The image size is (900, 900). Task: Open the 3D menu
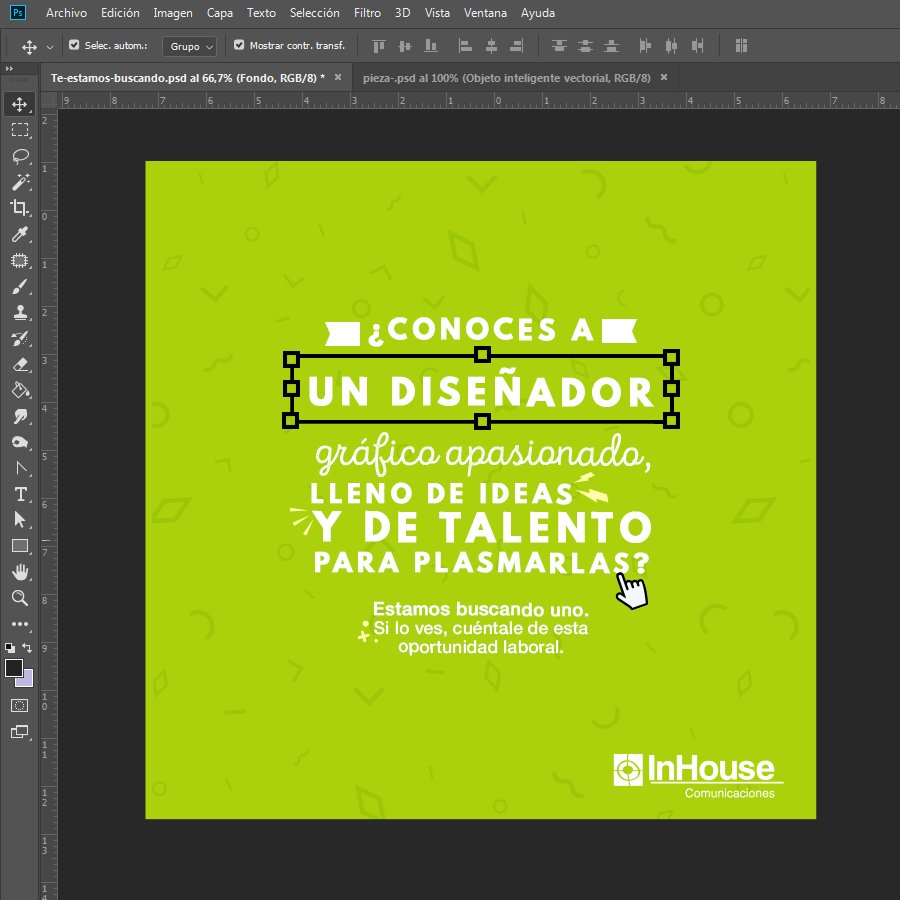(402, 13)
